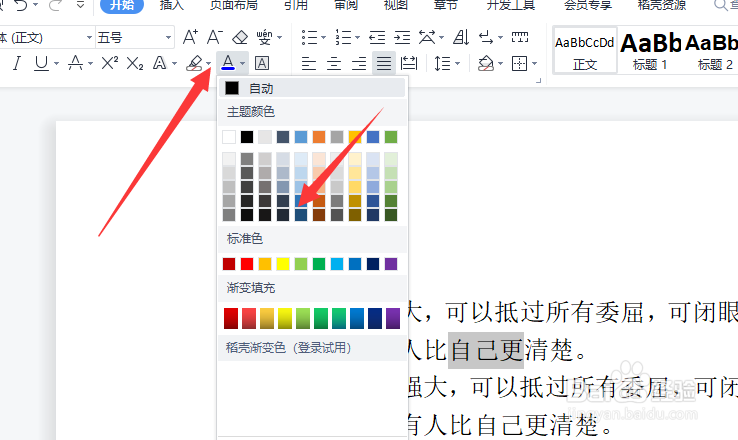Click the font color A icon
The width and height of the screenshot is (738, 440).
[x=228, y=63]
